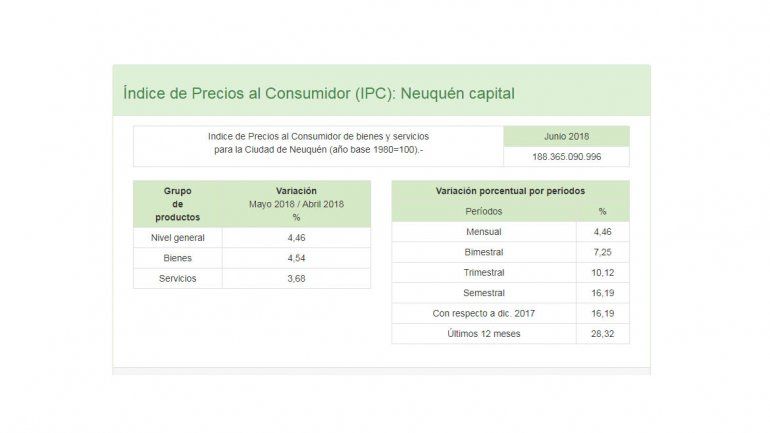Click the Trimestral value 10,12
This screenshot has width=770, height=433.
(602, 273)
